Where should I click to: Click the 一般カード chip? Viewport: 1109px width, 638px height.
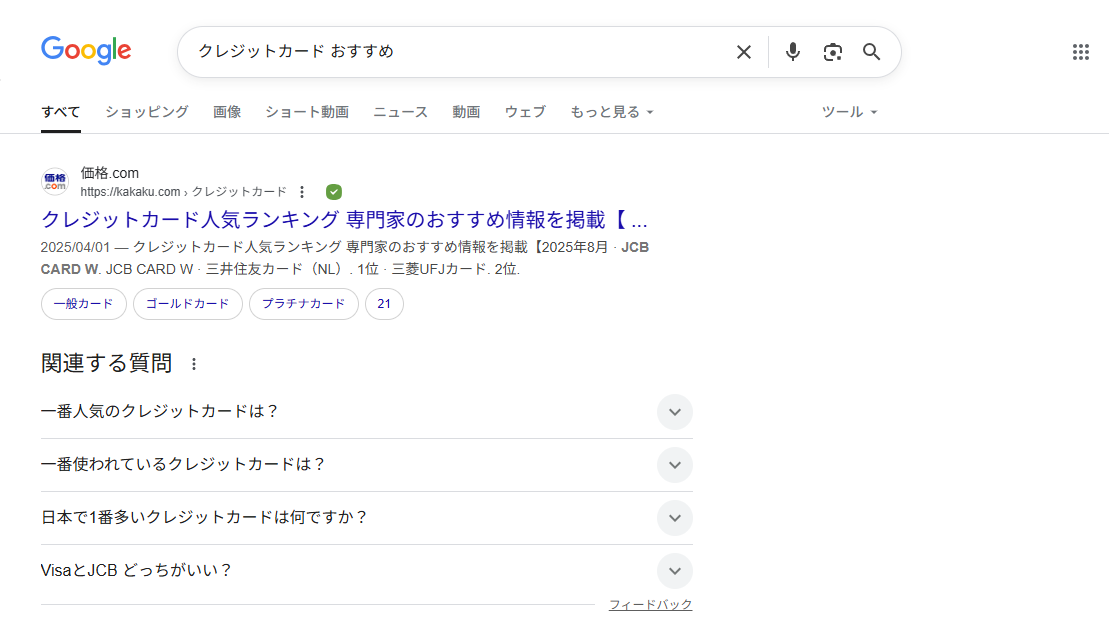pyautogui.click(x=83, y=303)
